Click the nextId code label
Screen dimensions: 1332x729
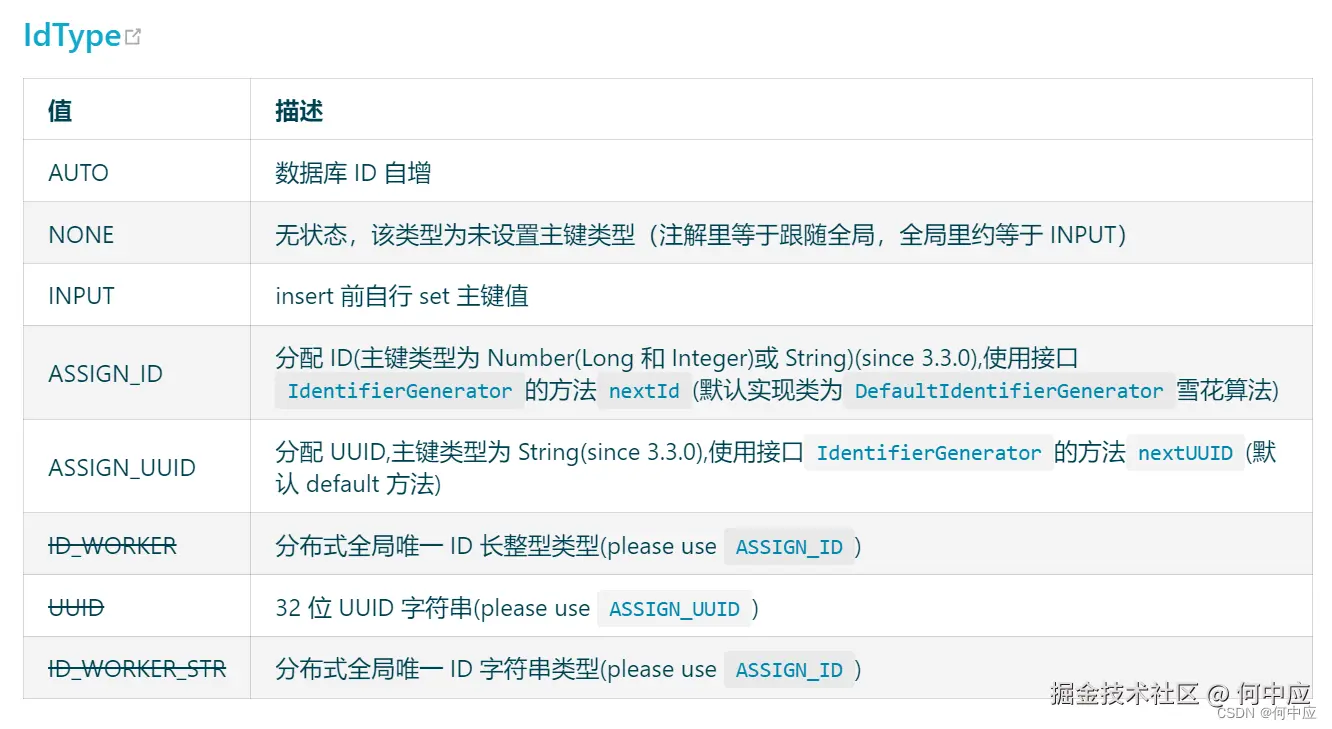pos(644,391)
